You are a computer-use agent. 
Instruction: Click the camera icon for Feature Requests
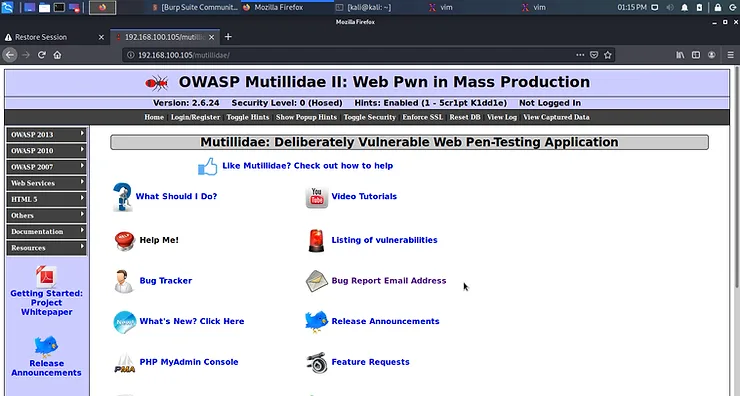pos(316,362)
